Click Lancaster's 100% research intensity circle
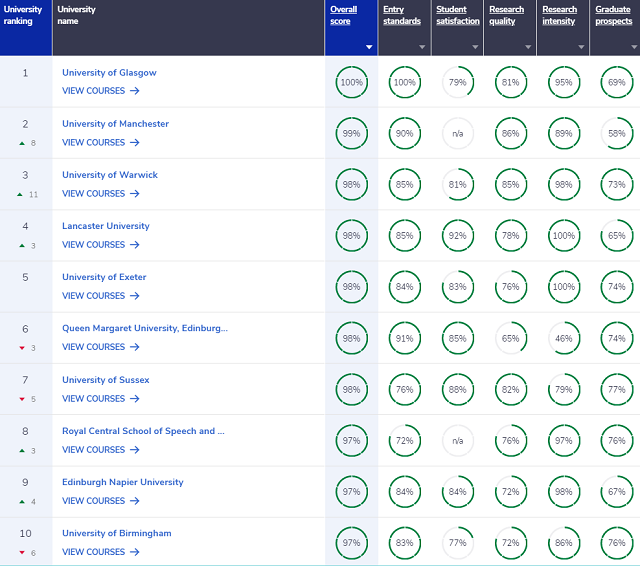Screen dimensions: 640x566 tap(564, 235)
